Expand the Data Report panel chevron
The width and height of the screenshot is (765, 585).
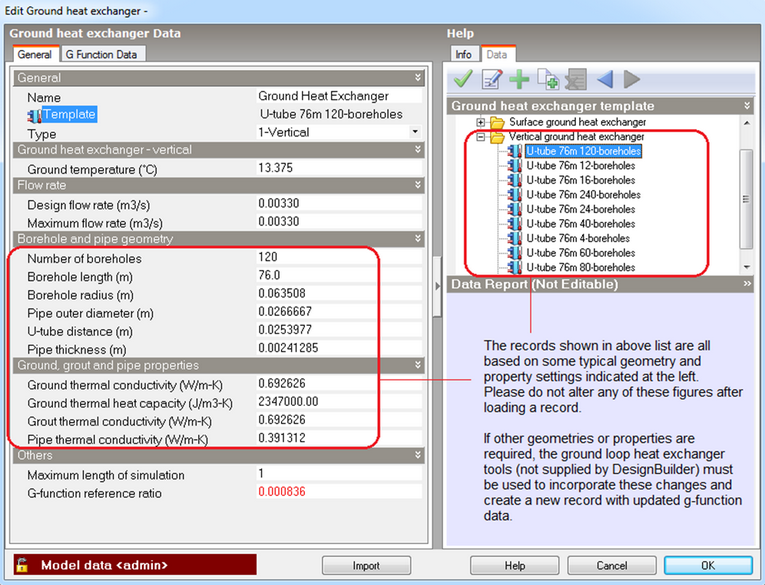coord(747,284)
